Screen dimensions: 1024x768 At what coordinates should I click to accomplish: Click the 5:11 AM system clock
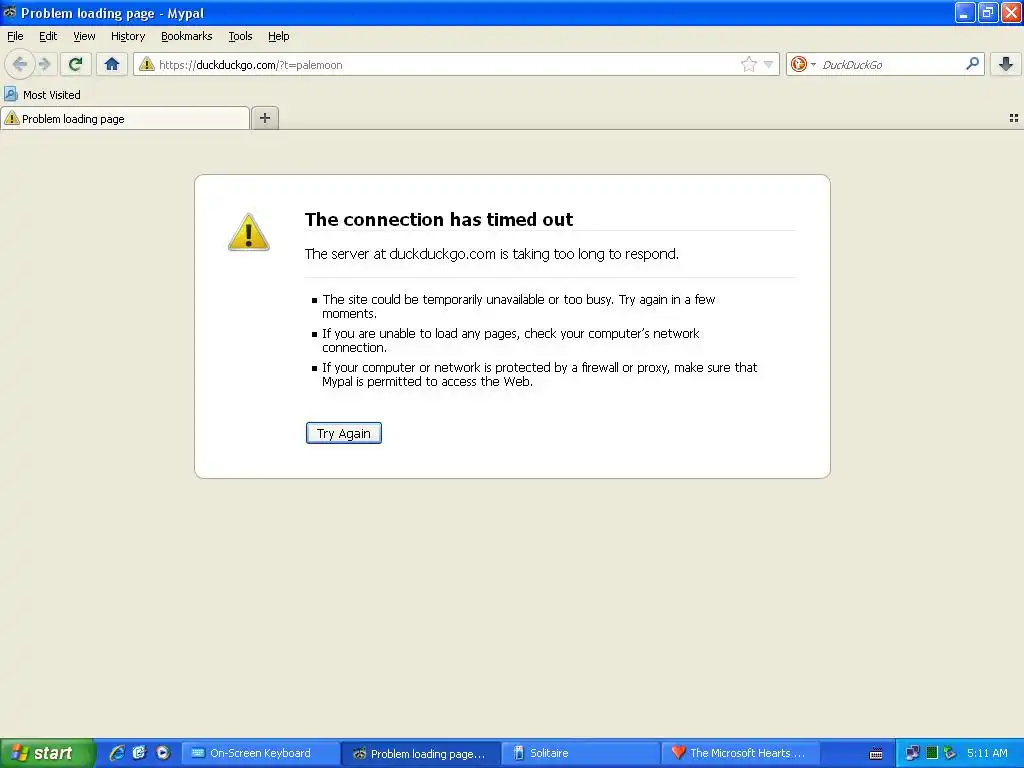(987, 753)
